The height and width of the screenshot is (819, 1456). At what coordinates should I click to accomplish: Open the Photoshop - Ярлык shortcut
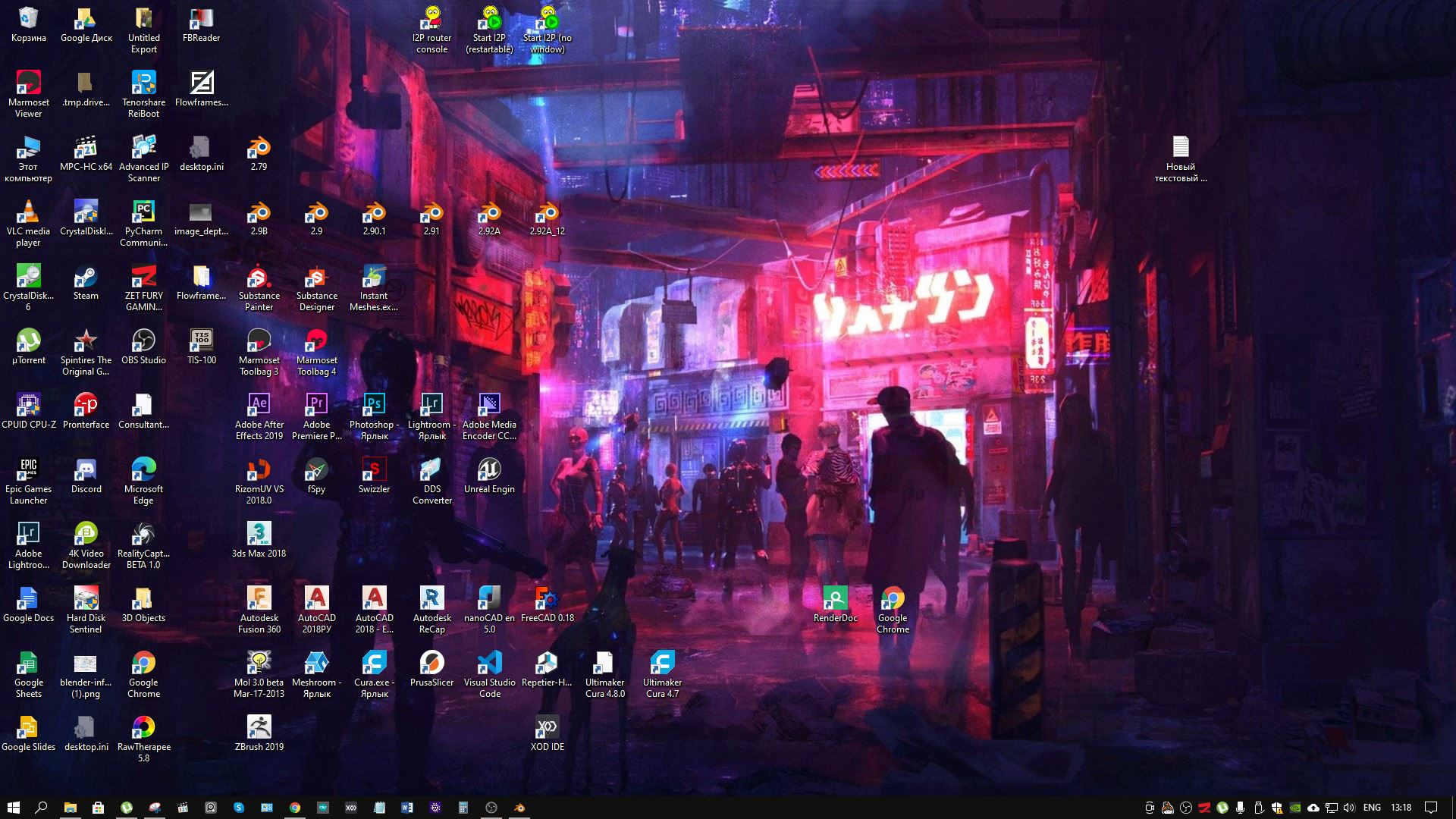click(x=374, y=416)
